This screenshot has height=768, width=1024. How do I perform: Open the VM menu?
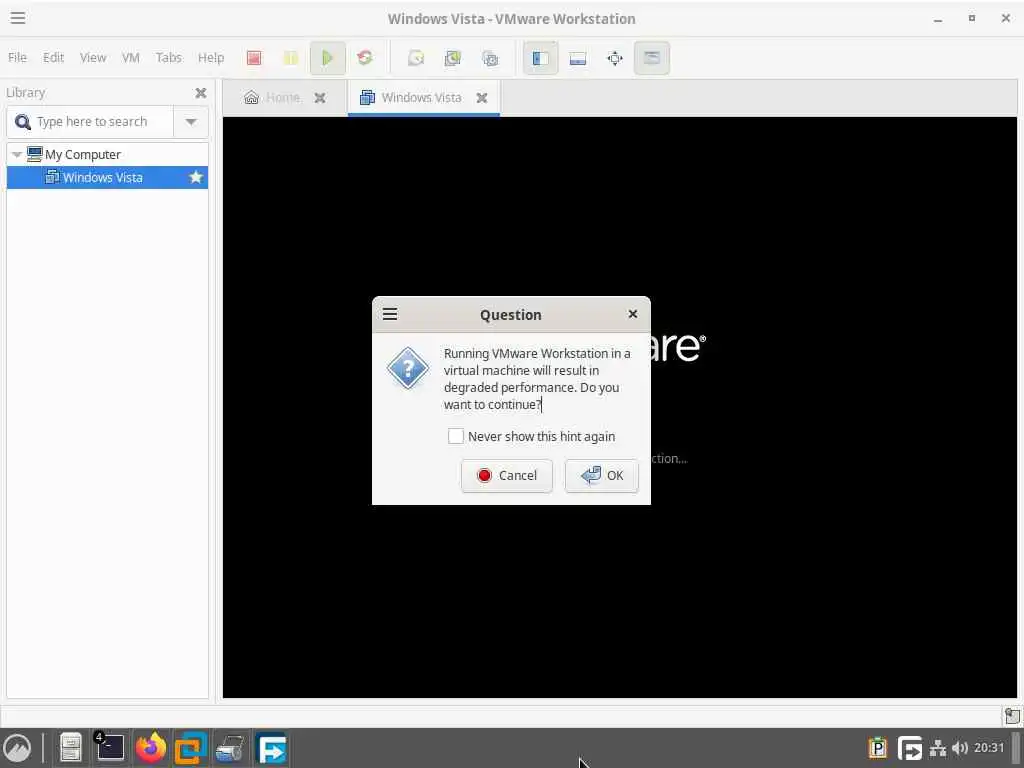[131, 57]
